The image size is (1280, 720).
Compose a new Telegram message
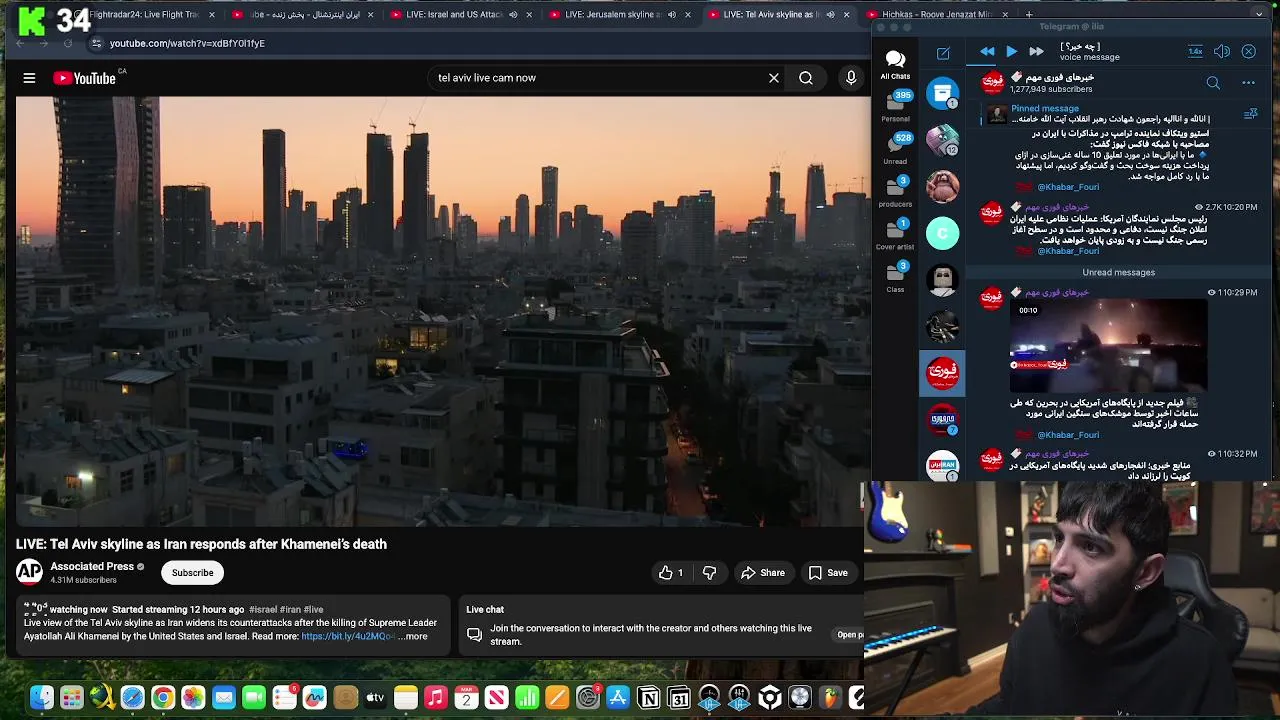tap(943, 53)
